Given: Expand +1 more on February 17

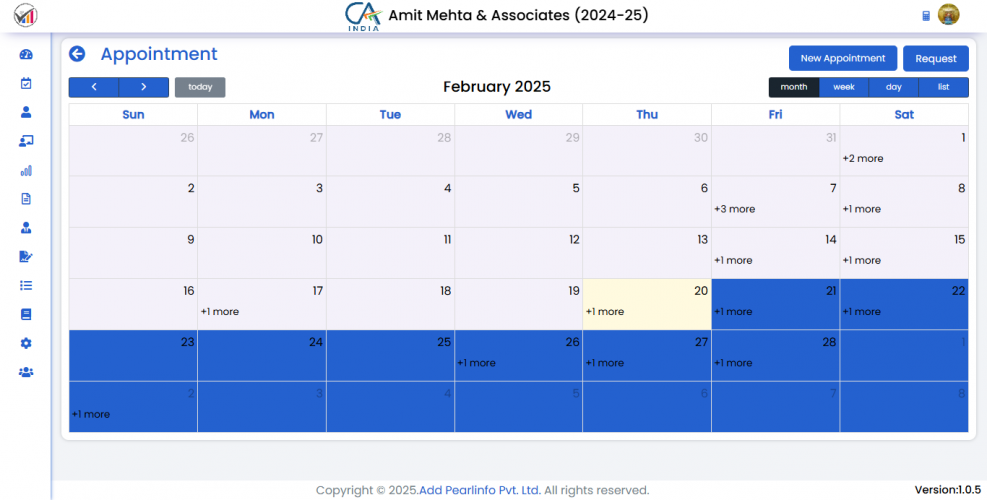Looking at the screenshot, I should tap(220, 311).
